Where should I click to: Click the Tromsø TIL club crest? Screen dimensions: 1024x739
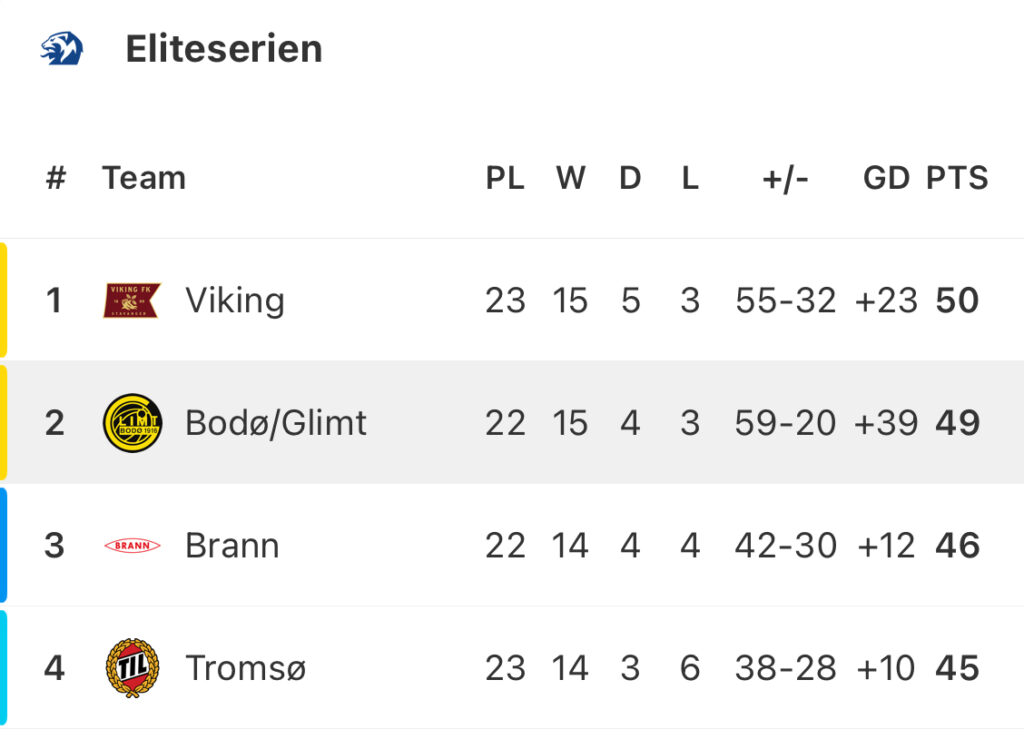tap(133, 668)
